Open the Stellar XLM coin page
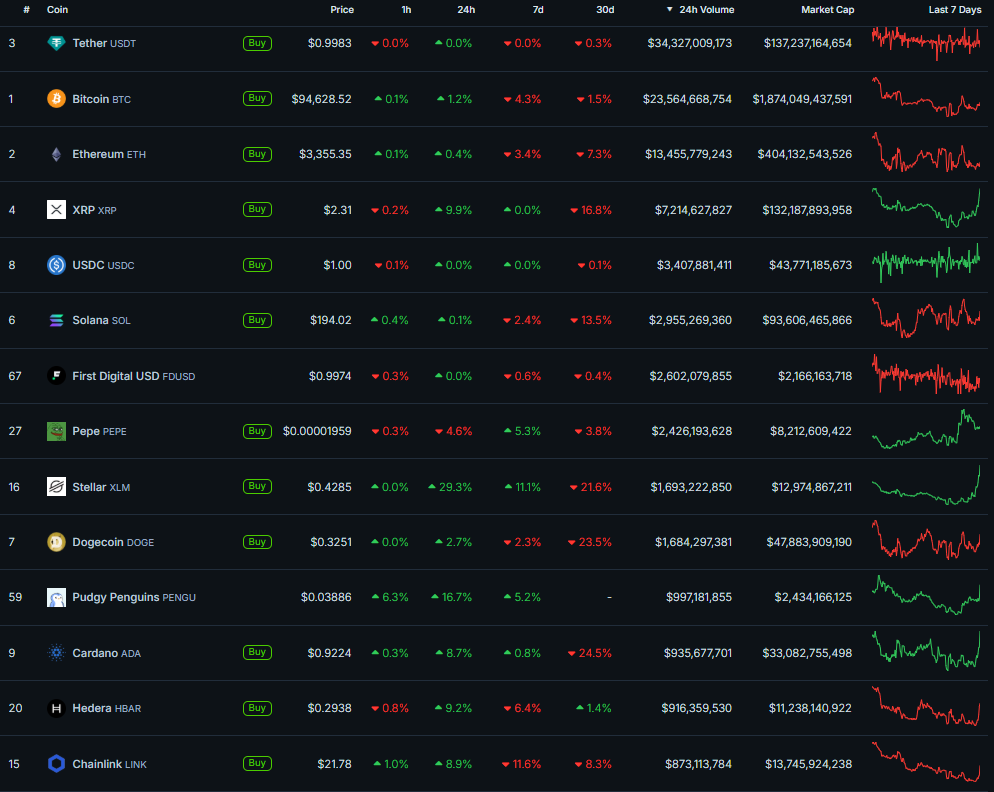This screenshot has width=994, height=792. (101, 487)
